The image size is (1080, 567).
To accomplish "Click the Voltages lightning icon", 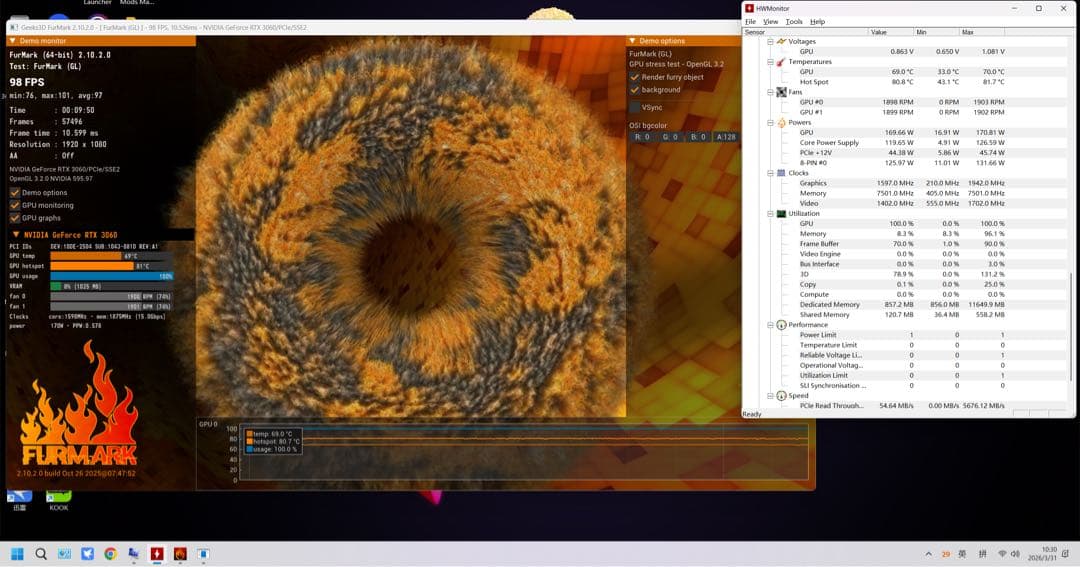I will pyautogui.click(x=781, y=41).
